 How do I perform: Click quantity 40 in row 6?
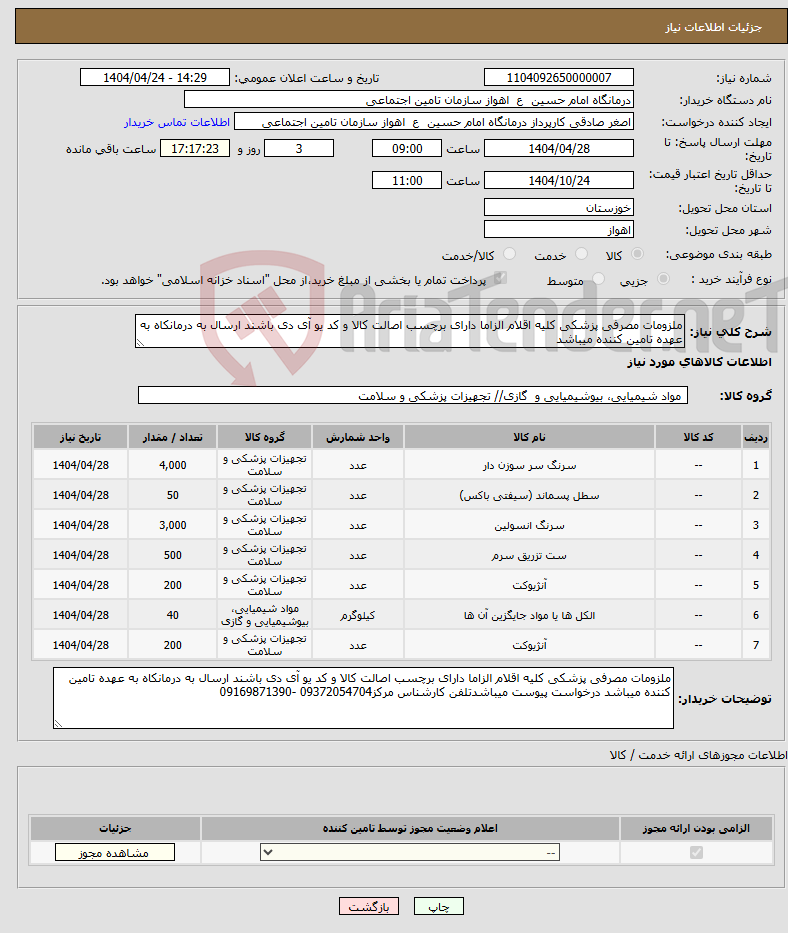pos(173,615)
